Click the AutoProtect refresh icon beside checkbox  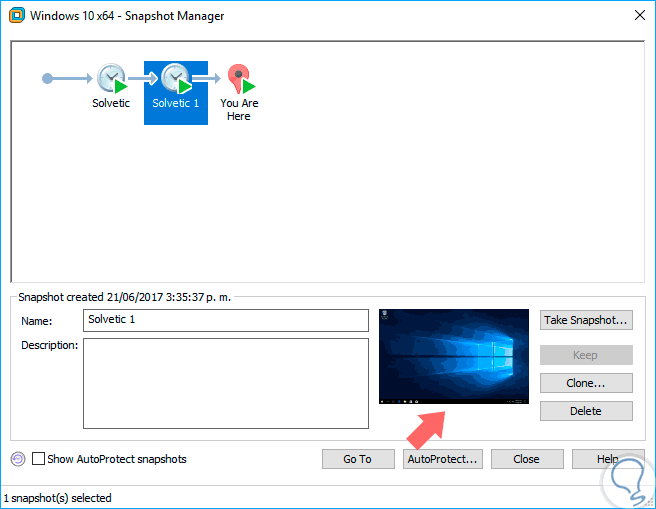[18, 459]
